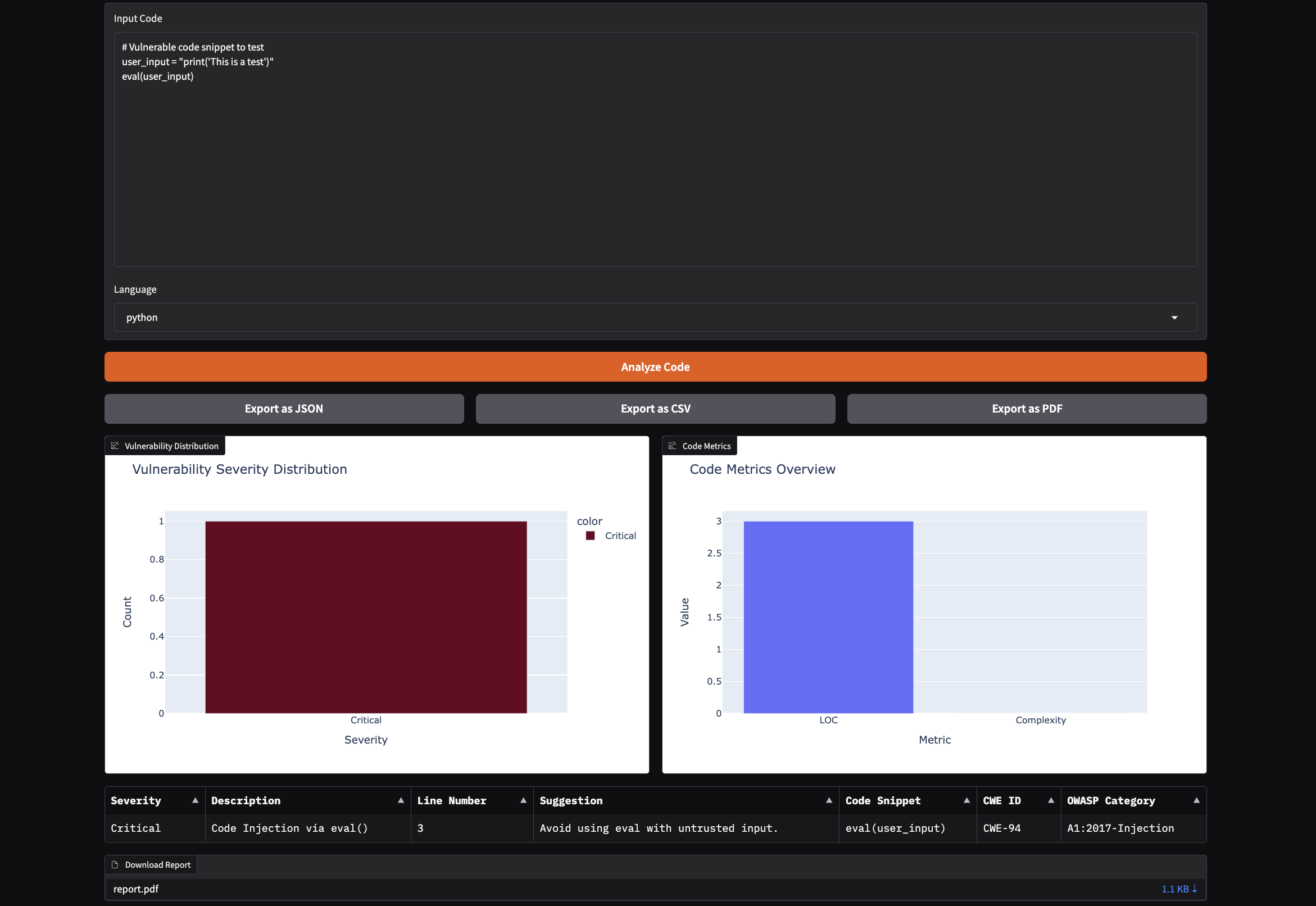The height and width of the screenshot is (906, 1316).
Task: Expand the Vulnerability Distribution tab
Action: click(x=165, y=445)
